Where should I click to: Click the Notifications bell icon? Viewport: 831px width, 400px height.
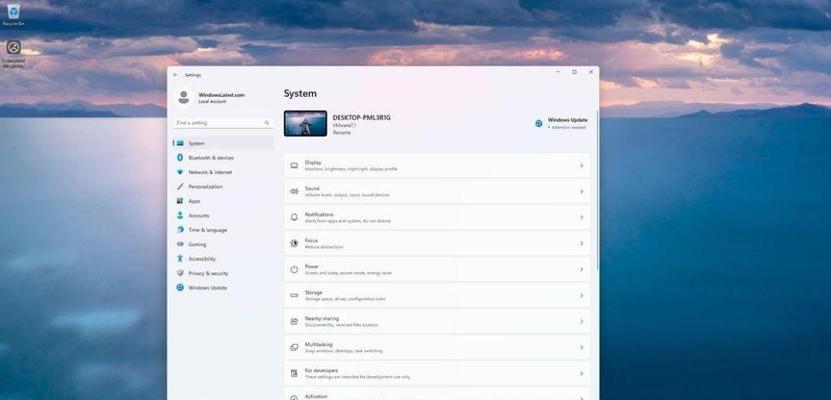coord(294,217)
